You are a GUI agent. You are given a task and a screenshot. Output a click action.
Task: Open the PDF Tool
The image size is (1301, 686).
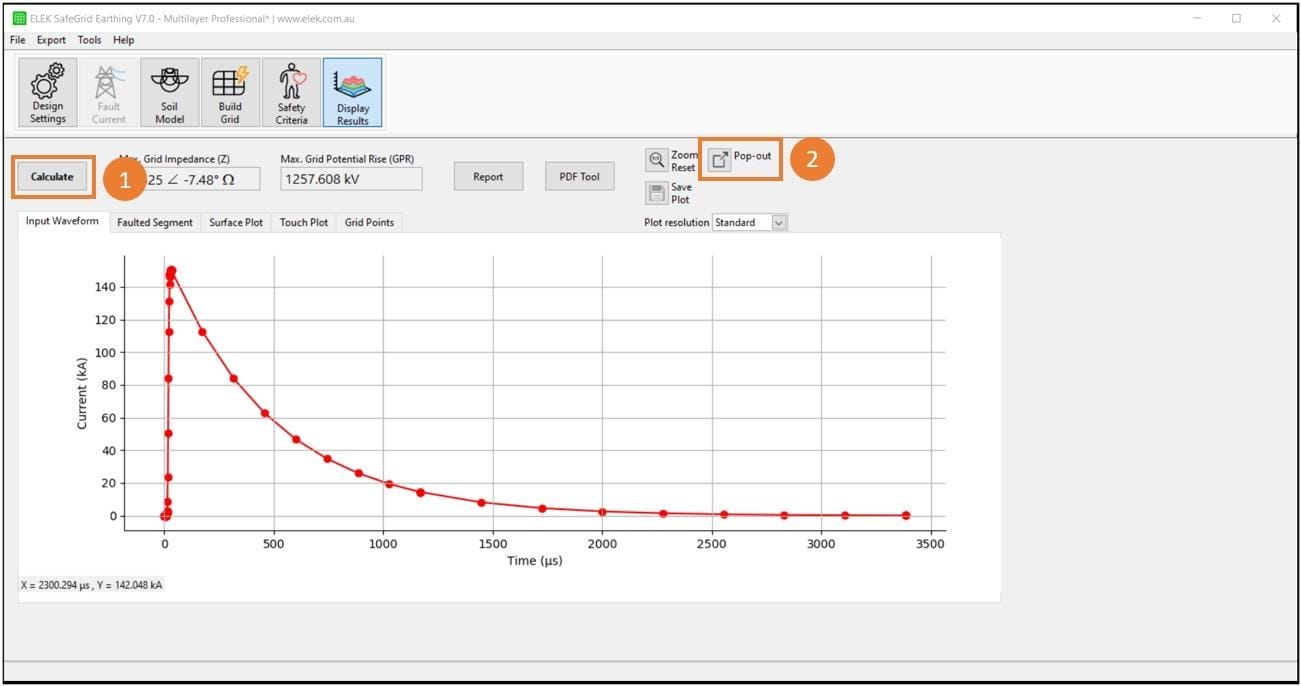(x=579, y=176)
